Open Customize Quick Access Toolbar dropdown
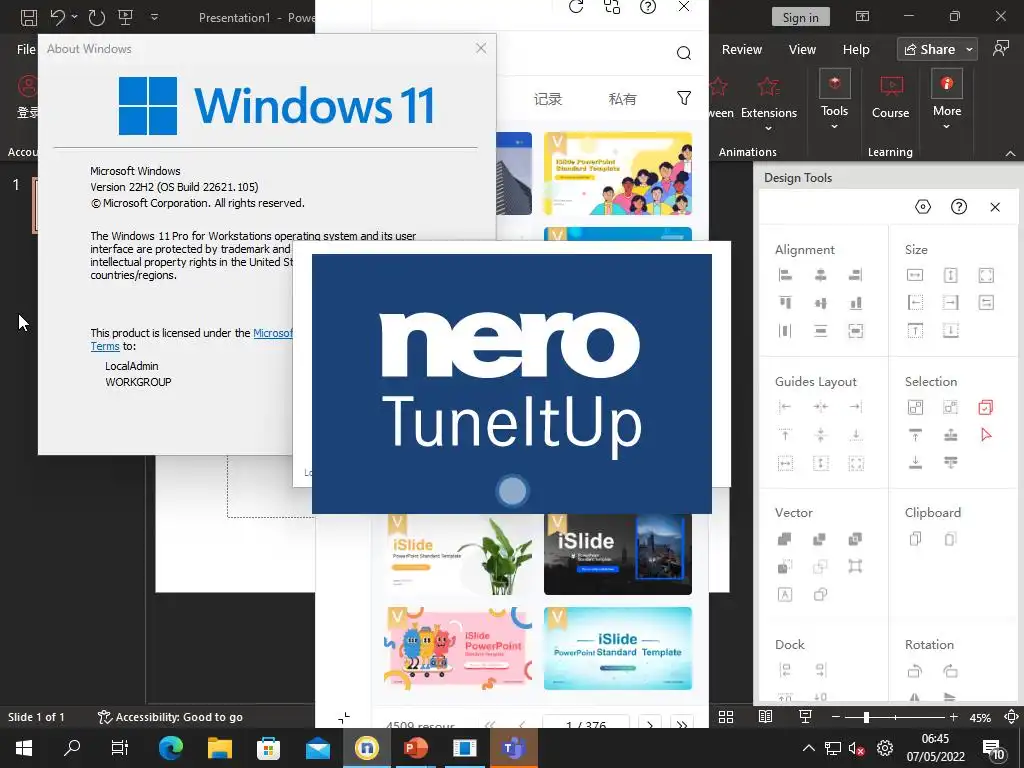 tap(155, 17)
